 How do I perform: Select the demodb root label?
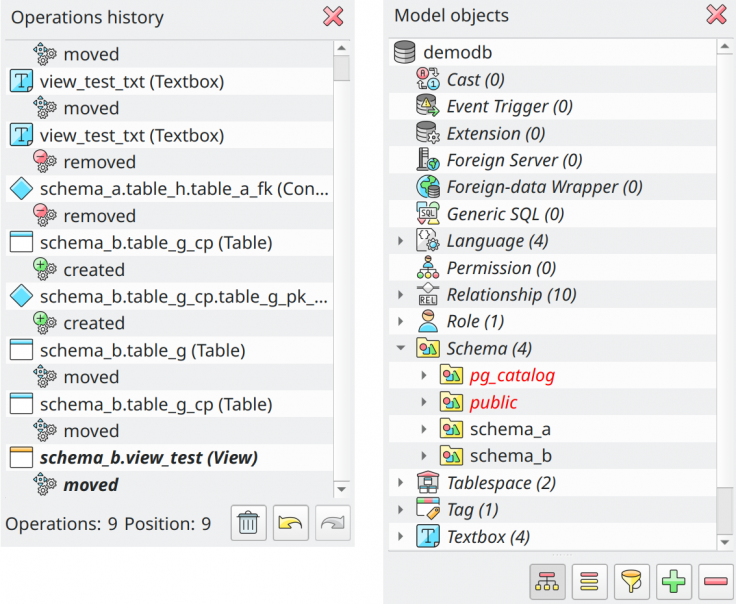coord(458,52)
